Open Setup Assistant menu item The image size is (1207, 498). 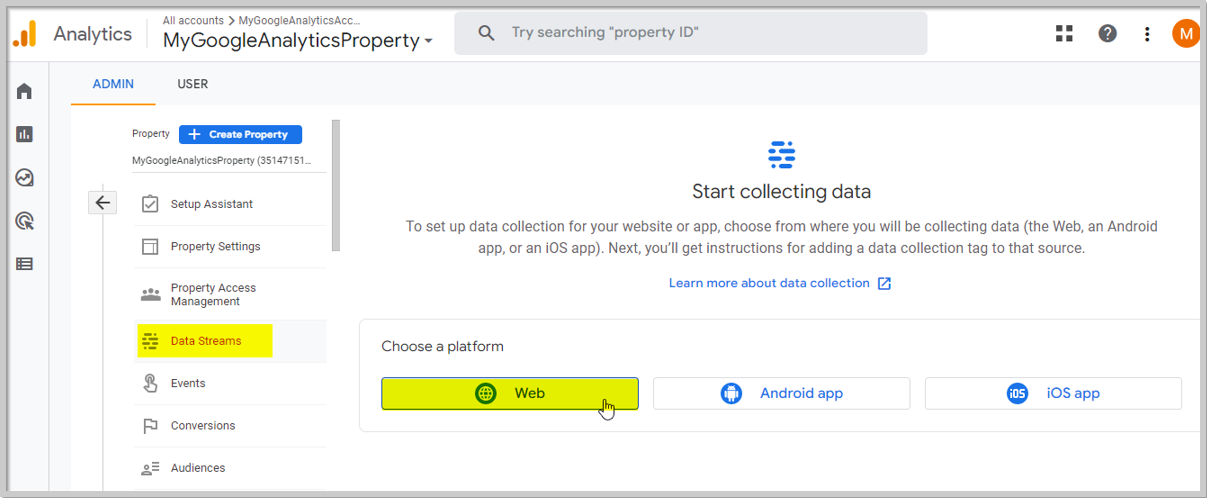tap(230, 204)
